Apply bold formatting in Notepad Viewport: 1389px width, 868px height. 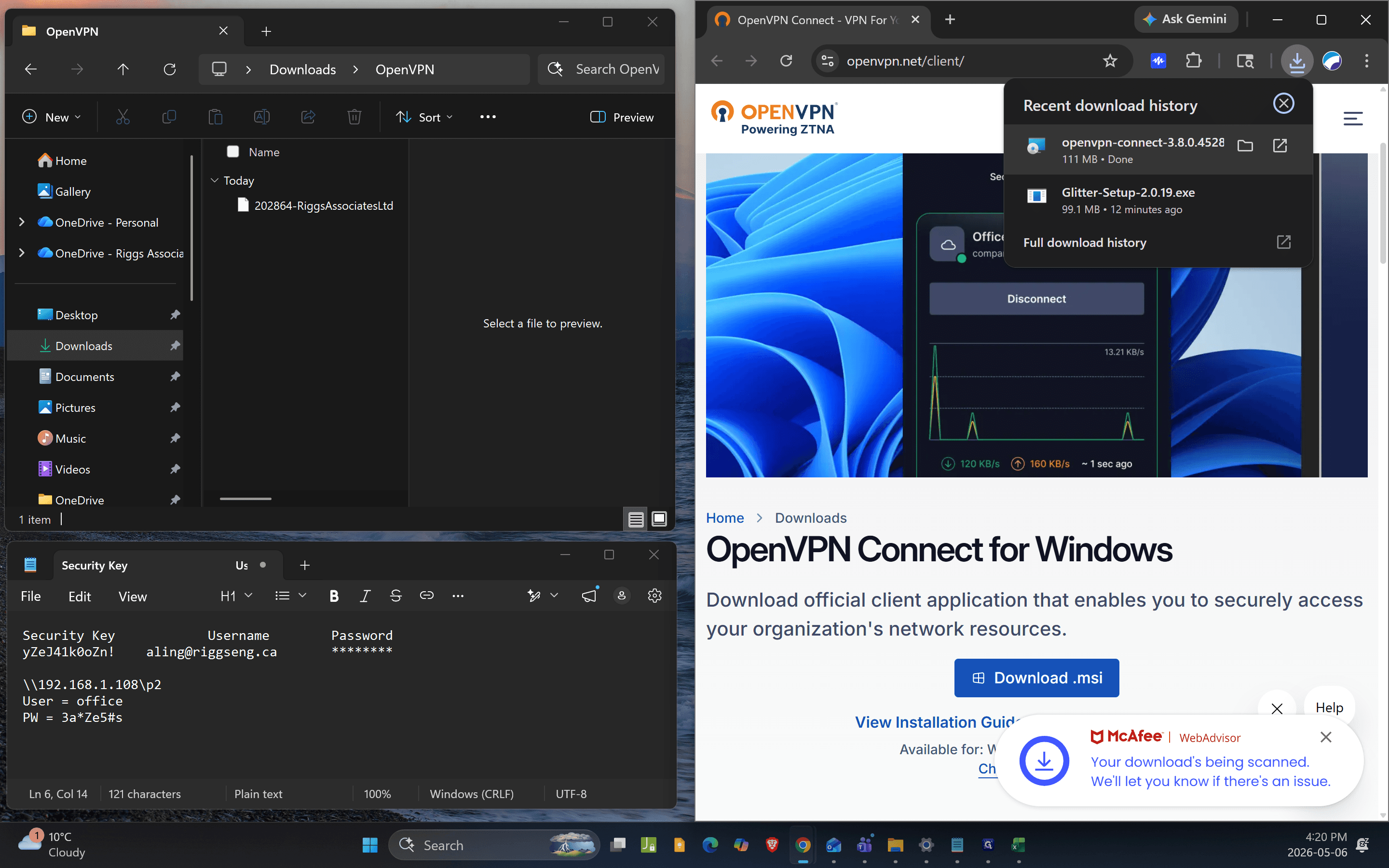point(334,596)
